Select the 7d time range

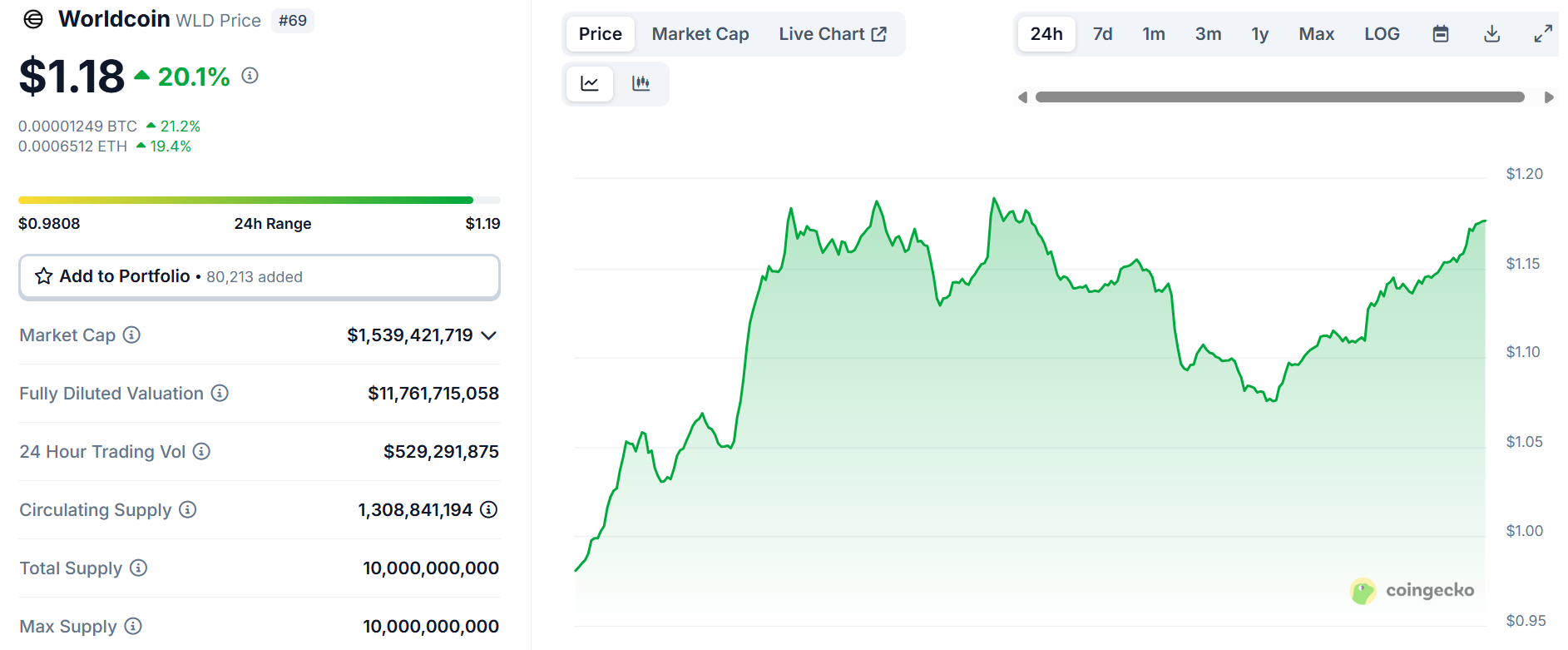click(1103, 34)
